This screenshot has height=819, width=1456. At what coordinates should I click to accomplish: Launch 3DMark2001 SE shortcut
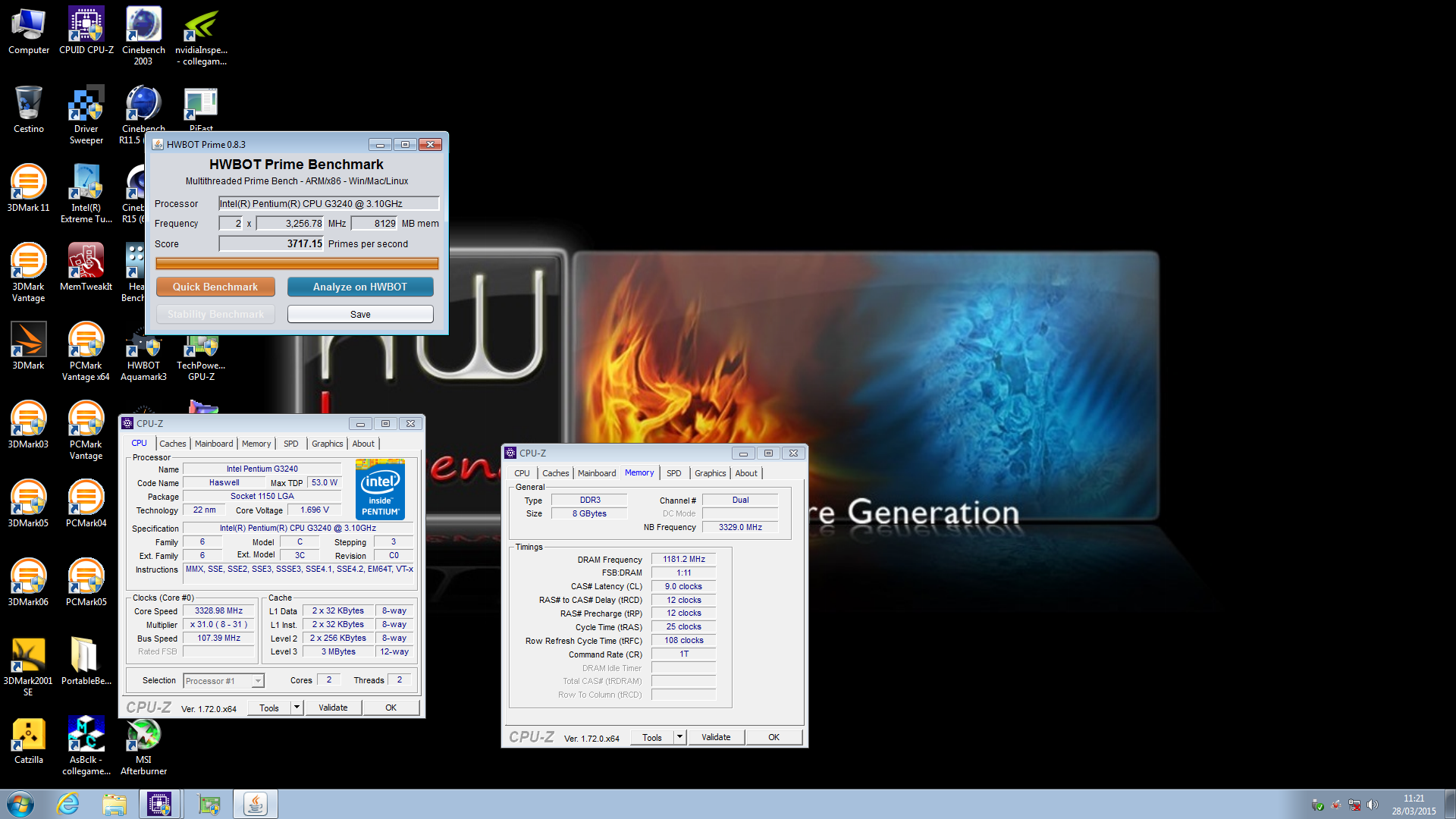pyautogui.click(x=29, y=667)
